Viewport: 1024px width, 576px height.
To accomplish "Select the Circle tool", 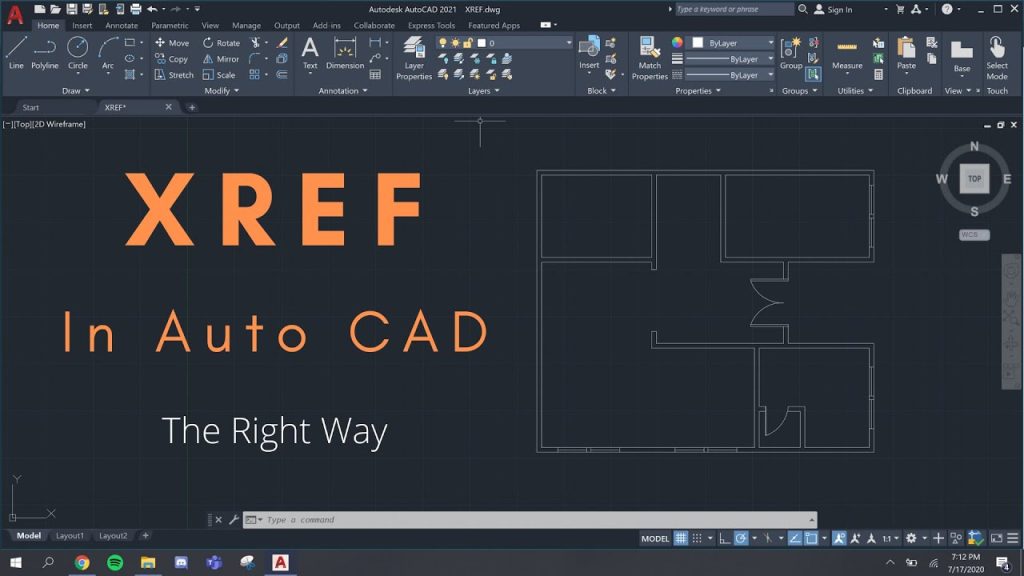I will pos(78,53).
